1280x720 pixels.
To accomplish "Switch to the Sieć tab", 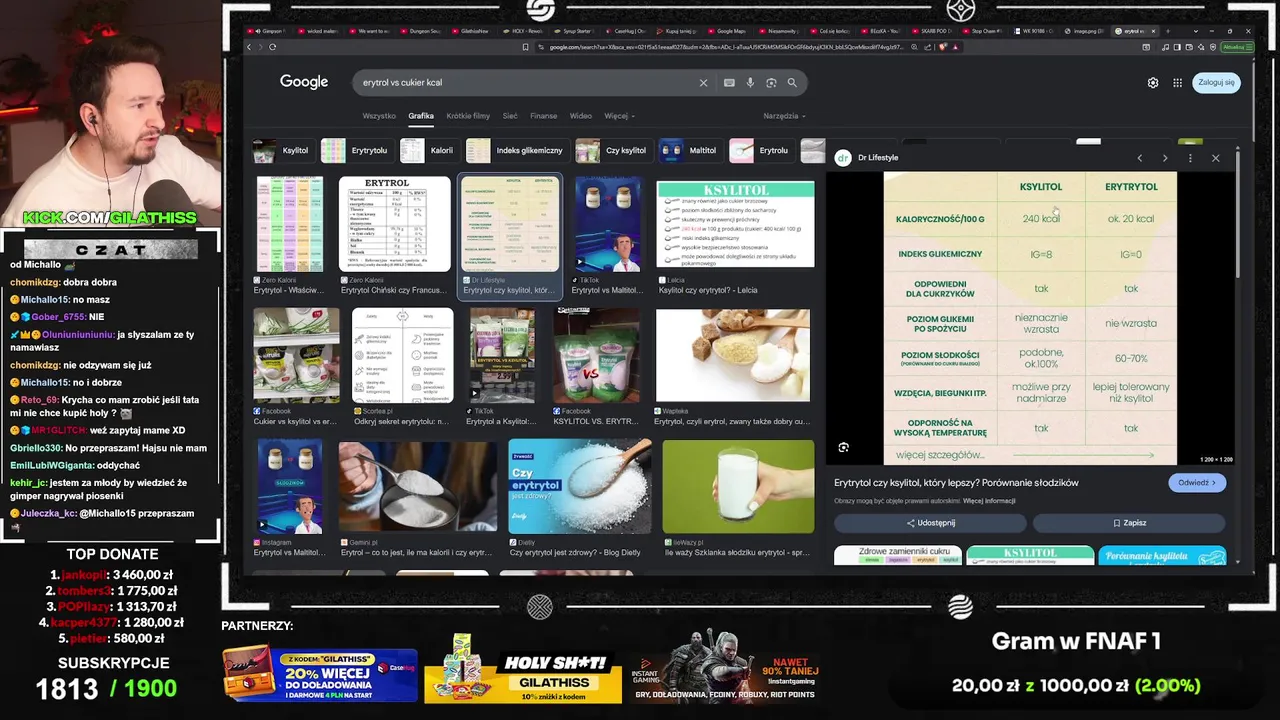I will (510, 116).
